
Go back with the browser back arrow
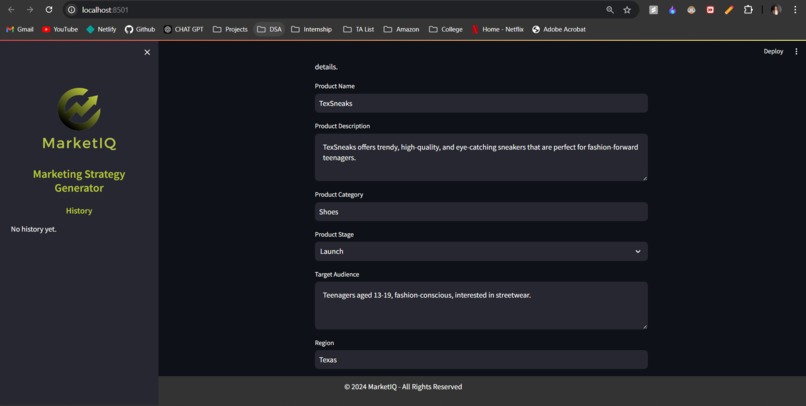(11, 10)
